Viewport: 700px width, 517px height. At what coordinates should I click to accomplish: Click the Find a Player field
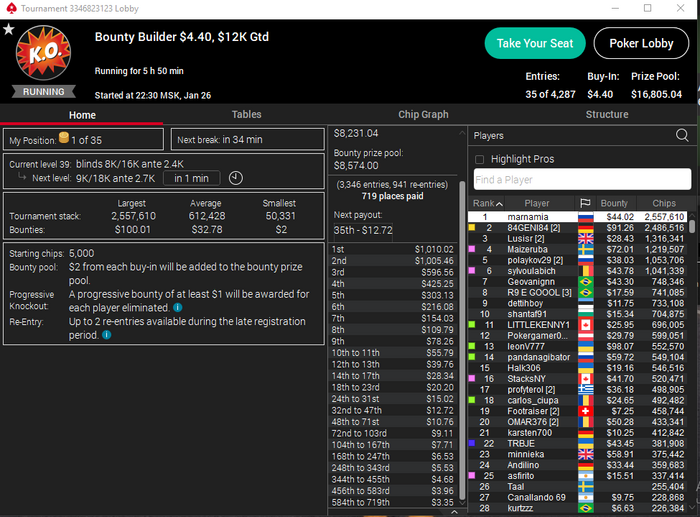(x=582, y=179)
